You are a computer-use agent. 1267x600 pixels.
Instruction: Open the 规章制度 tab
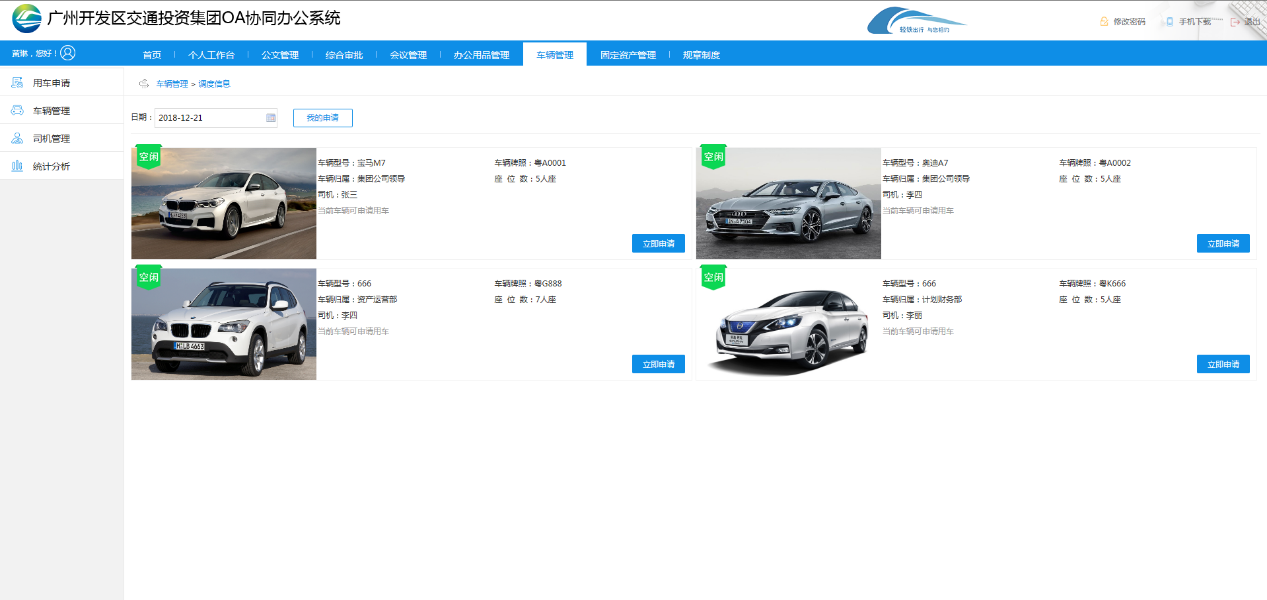[701, 55]
